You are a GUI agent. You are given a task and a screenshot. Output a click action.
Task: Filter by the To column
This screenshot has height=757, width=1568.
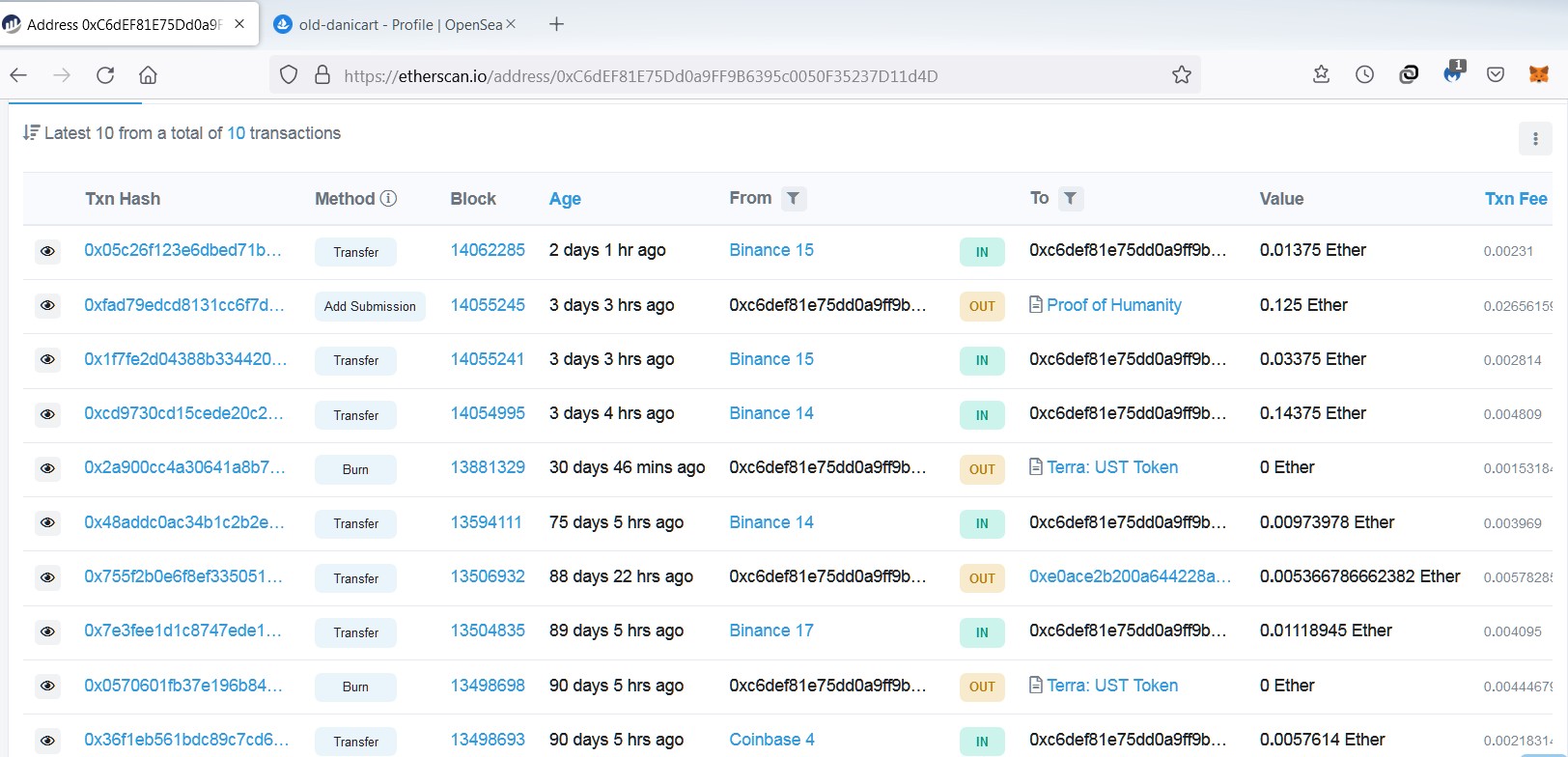(x=1070, y=198)
